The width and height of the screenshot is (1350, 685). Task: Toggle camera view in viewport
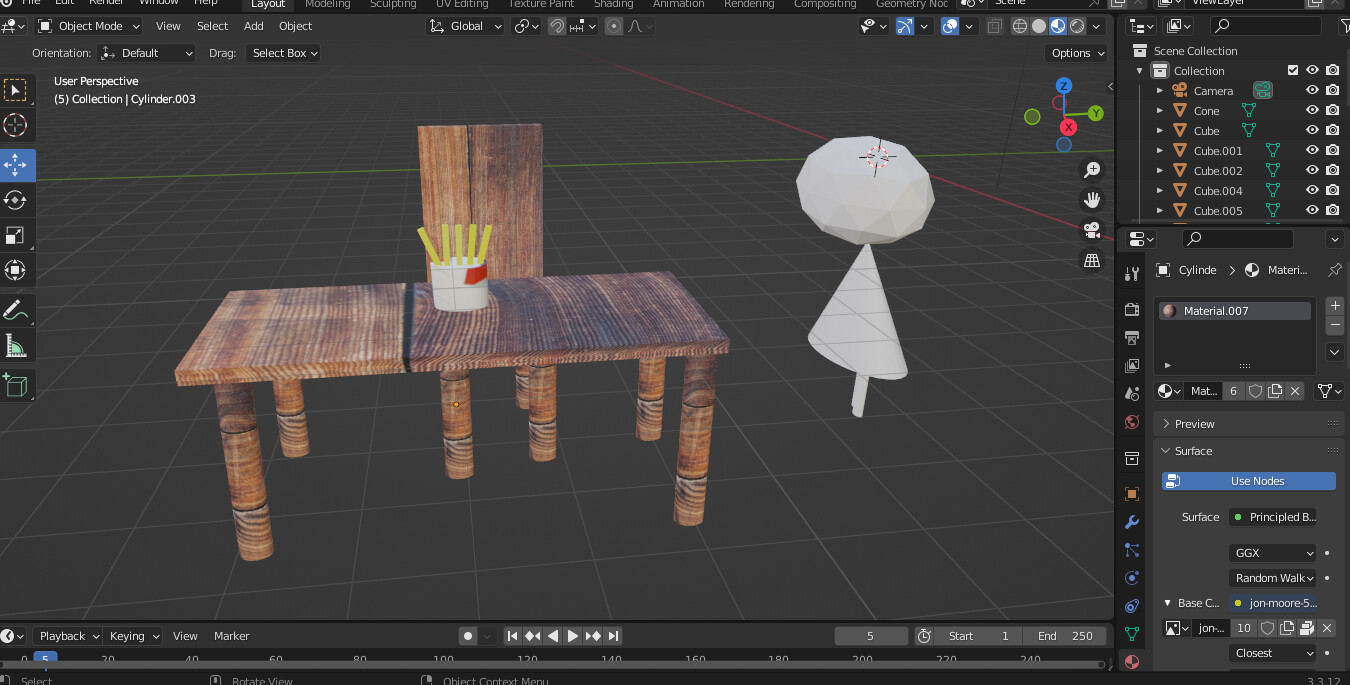point(1092,230)
